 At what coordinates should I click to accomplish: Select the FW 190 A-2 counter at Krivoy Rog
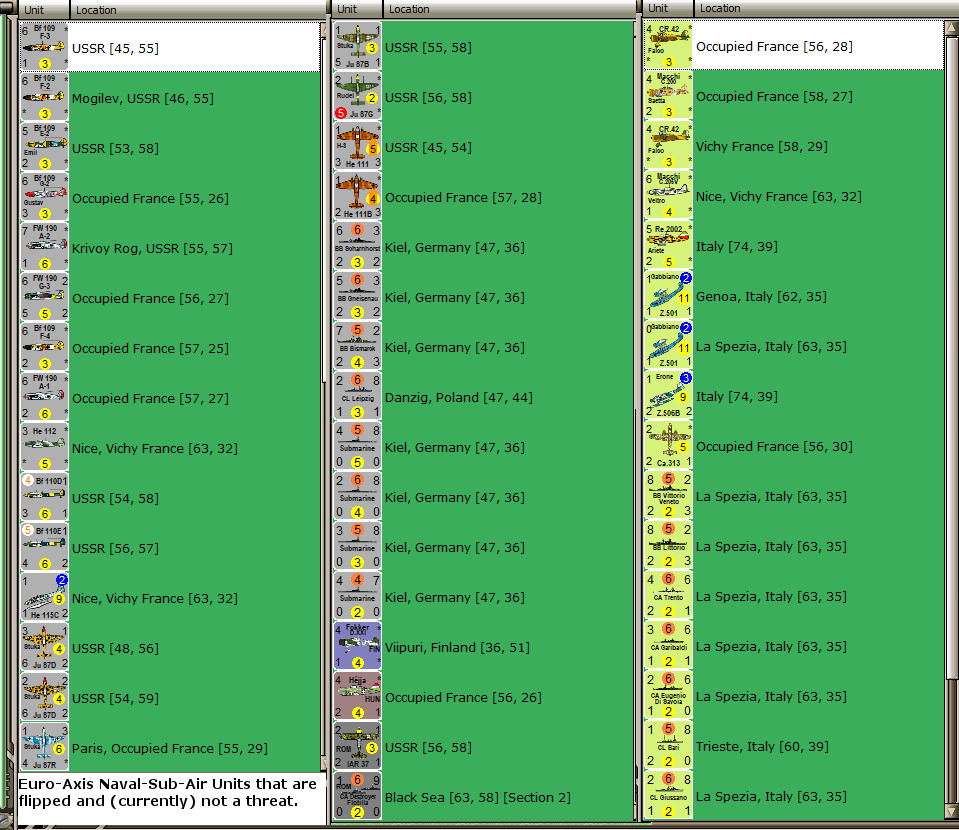pyautogui.click(x=44, y=247)
